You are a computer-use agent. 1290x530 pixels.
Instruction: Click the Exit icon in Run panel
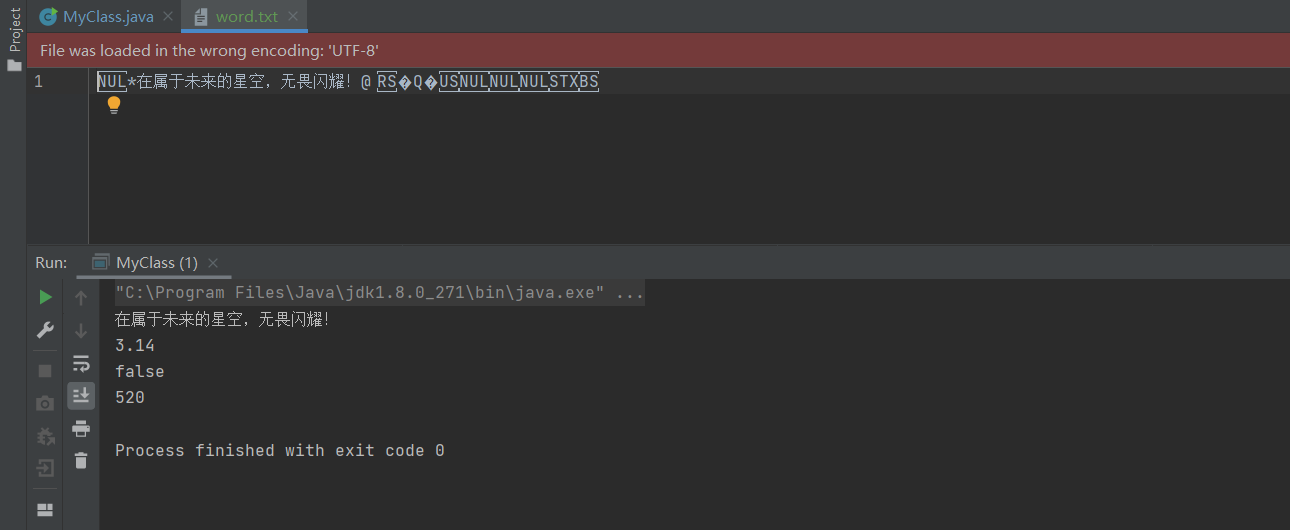tap(45, 468)
